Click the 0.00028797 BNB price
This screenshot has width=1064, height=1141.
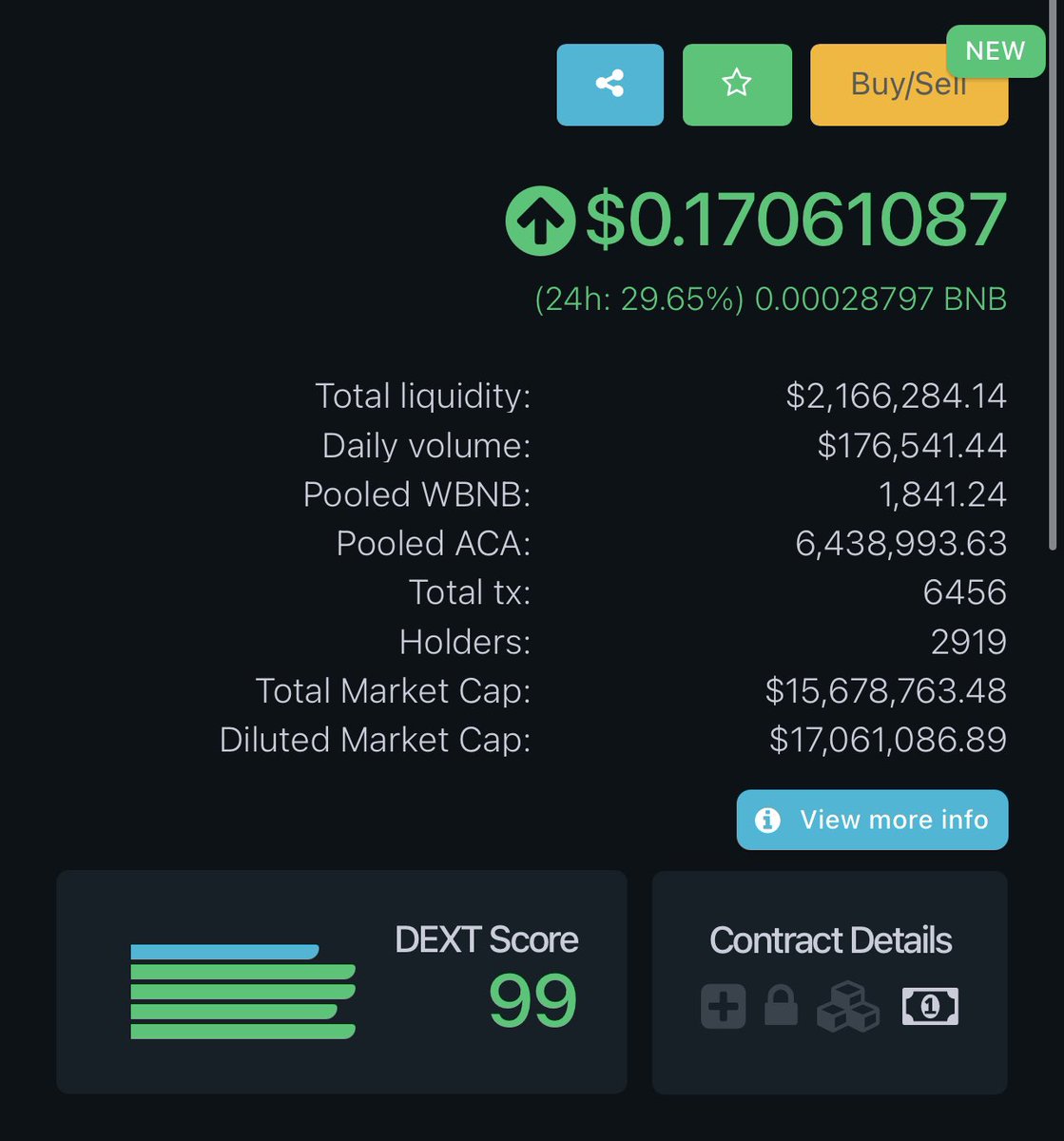coord(880,299)
